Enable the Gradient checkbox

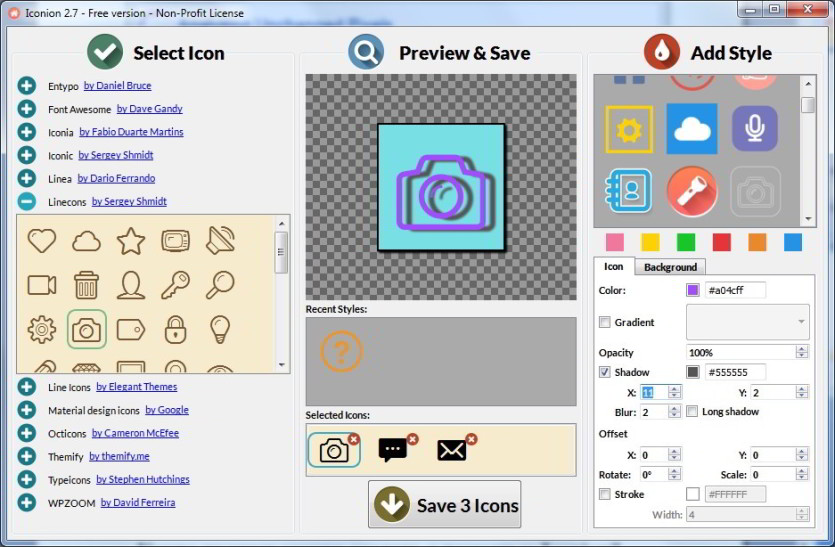604,322
